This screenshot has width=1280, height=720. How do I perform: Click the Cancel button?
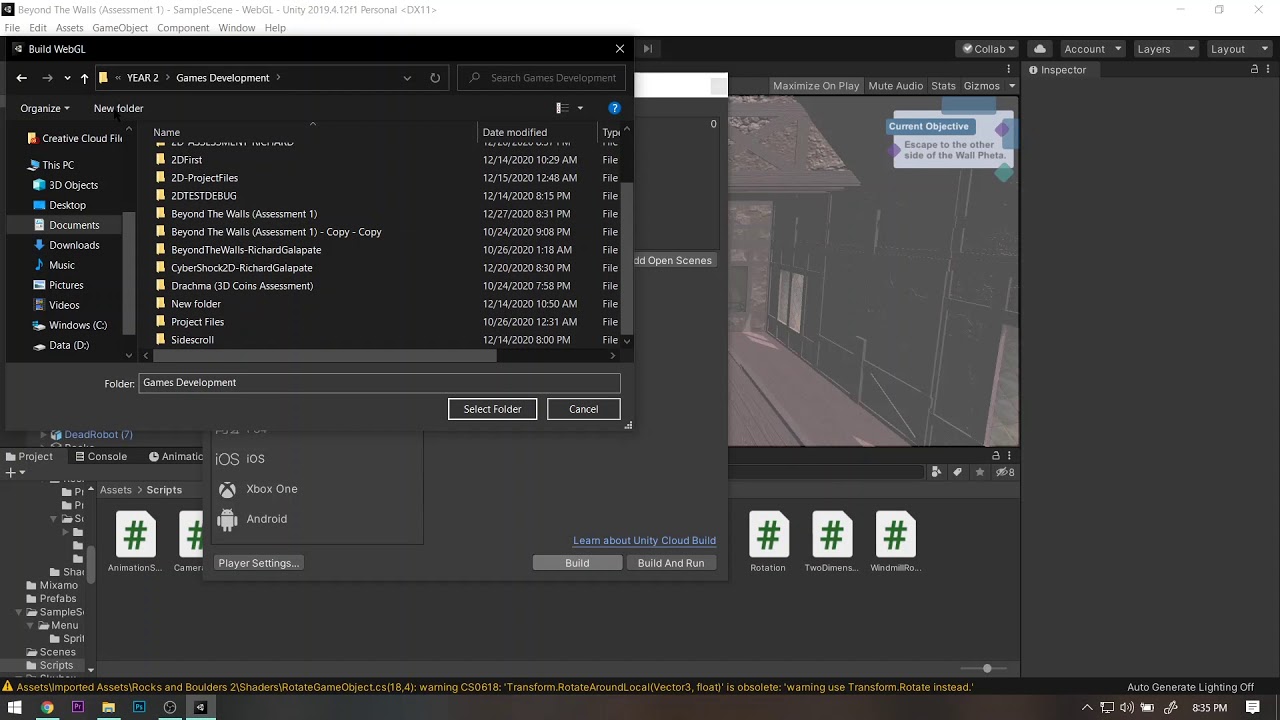(x=583, y=409)
